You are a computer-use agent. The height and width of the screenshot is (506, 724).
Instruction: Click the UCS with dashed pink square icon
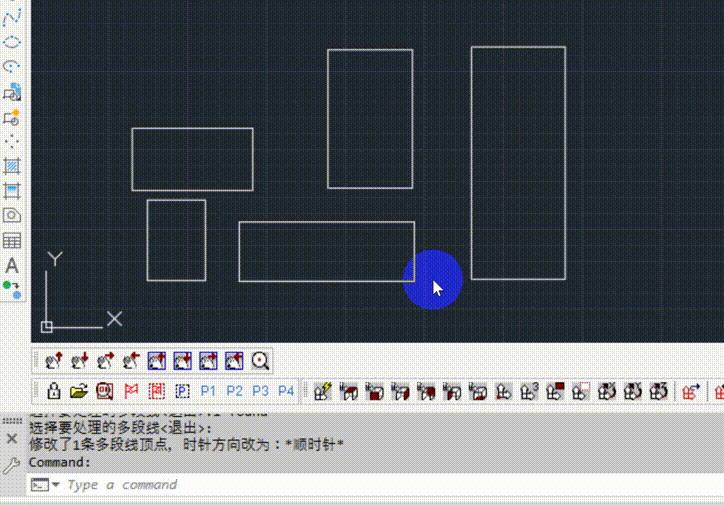point(581,391)
